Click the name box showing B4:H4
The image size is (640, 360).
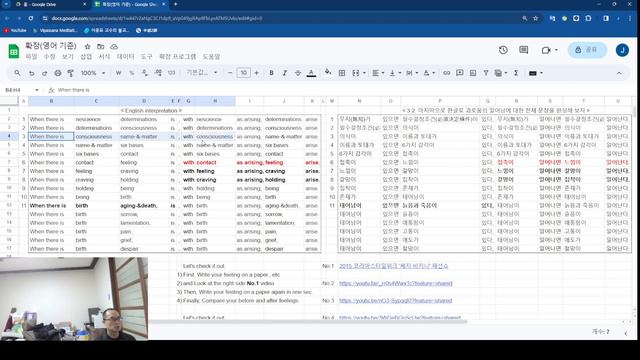21,90
